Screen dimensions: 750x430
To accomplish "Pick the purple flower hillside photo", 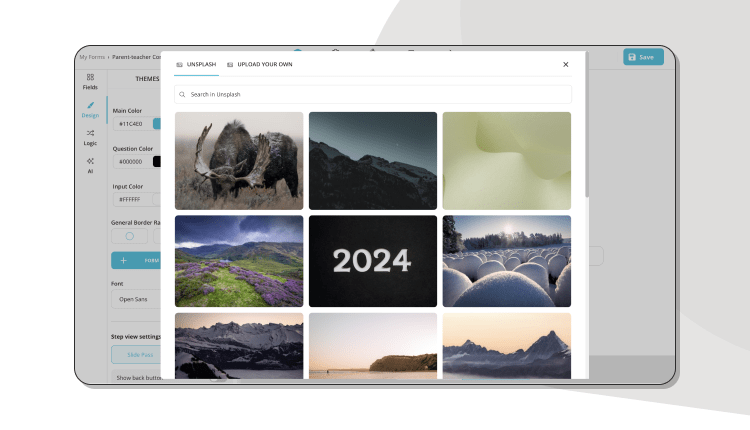I will point(239,261).
